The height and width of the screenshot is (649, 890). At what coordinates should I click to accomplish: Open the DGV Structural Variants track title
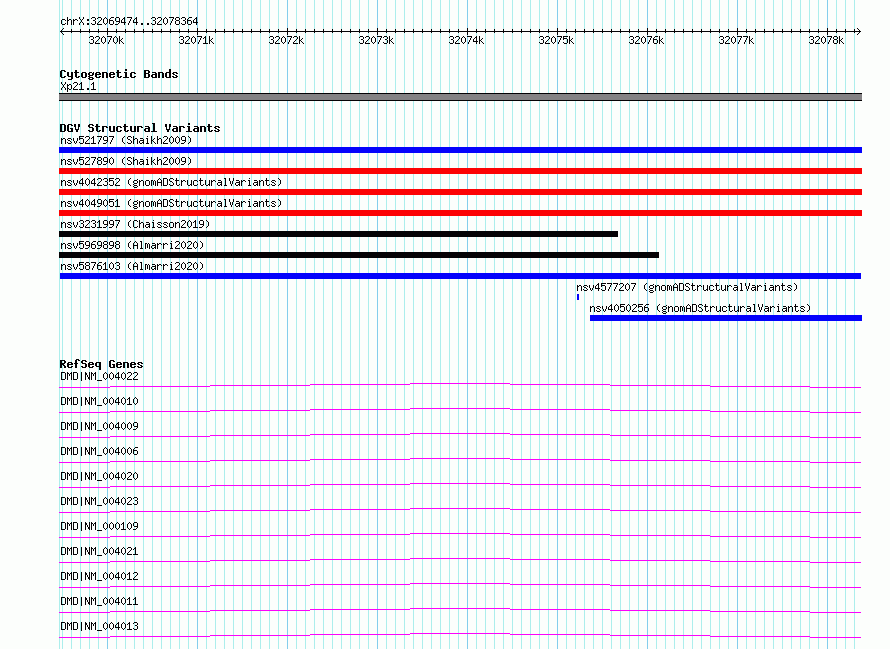(140, 128)
